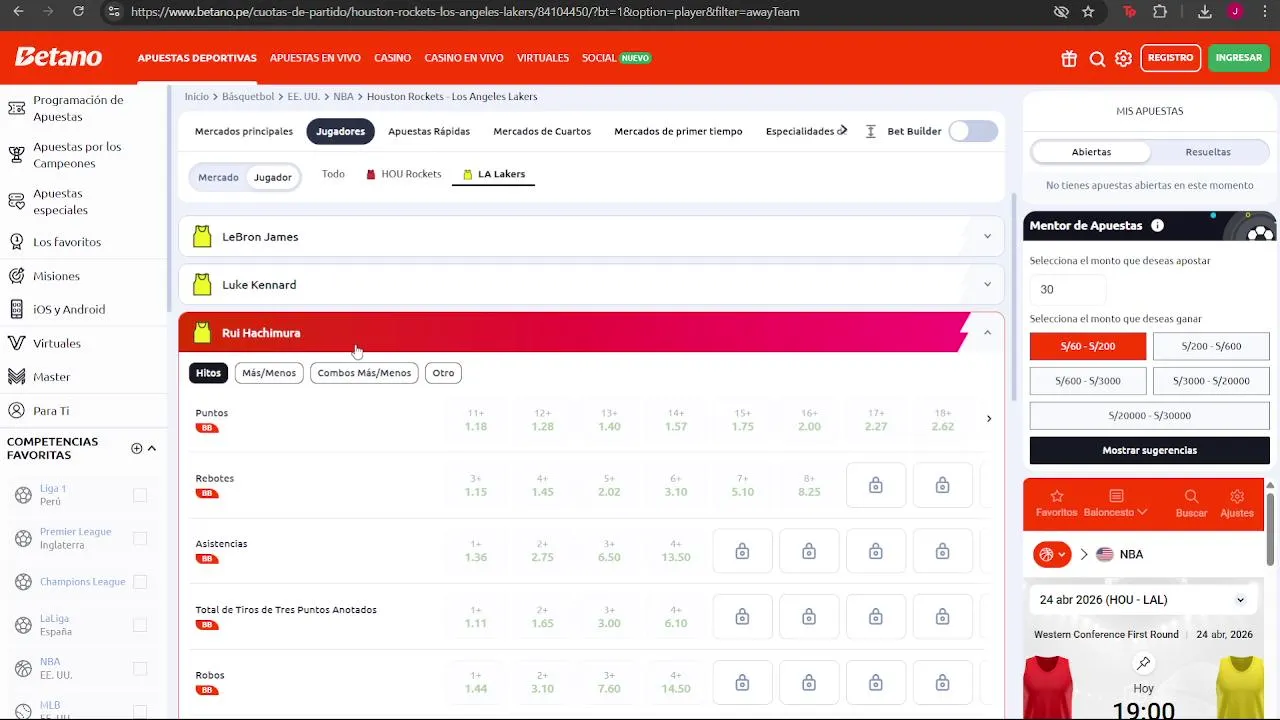The height and width of the screenshot is (720, 1280).
Task: Pick Puntos 14+ odds 1.57
Action: click(x=676, y=420)
